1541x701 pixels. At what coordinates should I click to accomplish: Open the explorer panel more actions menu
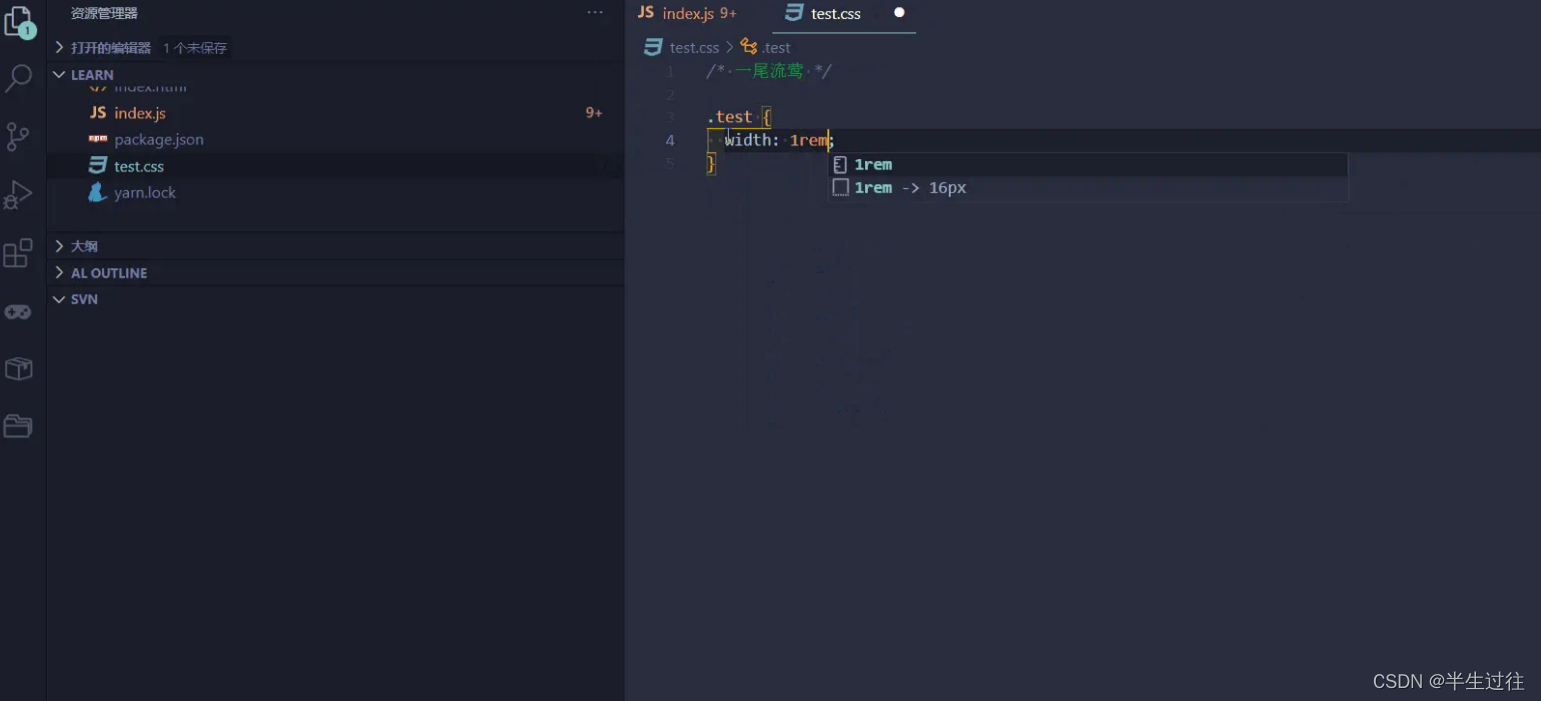point(595,13)
